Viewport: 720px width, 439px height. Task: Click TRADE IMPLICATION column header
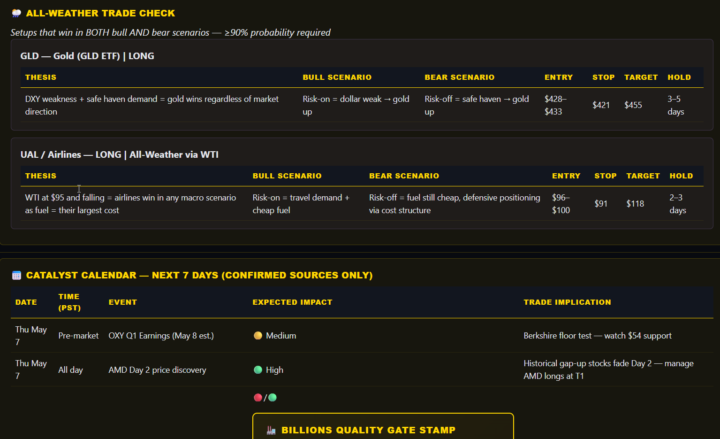point(568,302)
